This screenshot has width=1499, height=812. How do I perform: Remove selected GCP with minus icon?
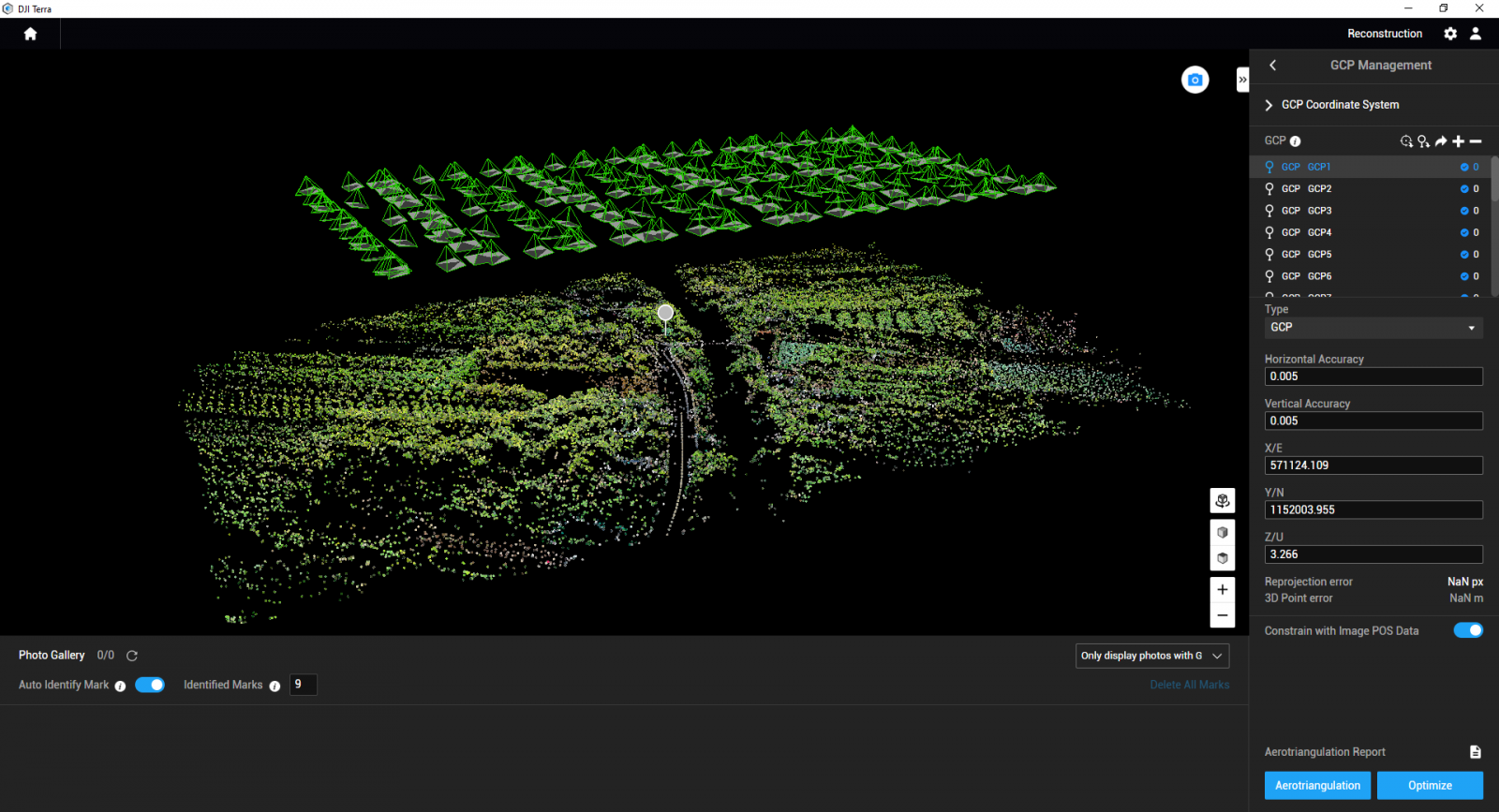[1476, 141]
